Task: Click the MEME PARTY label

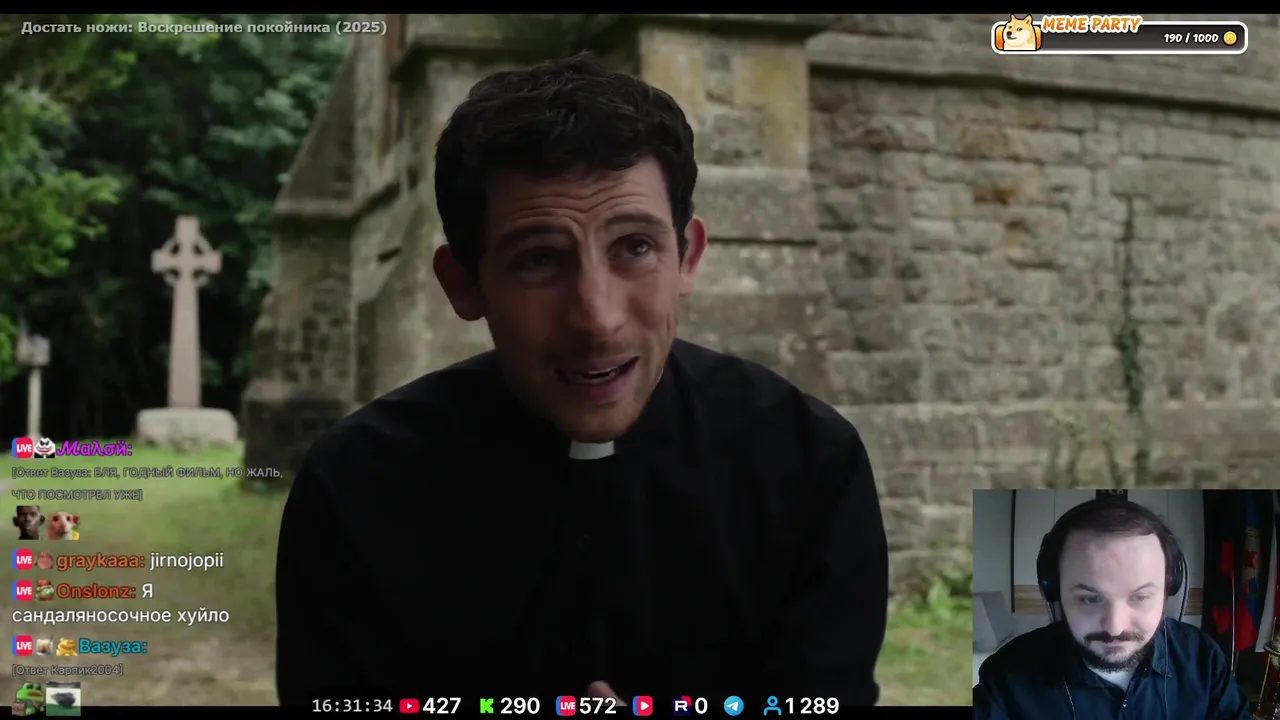Action: click(x=1091, y=25)
